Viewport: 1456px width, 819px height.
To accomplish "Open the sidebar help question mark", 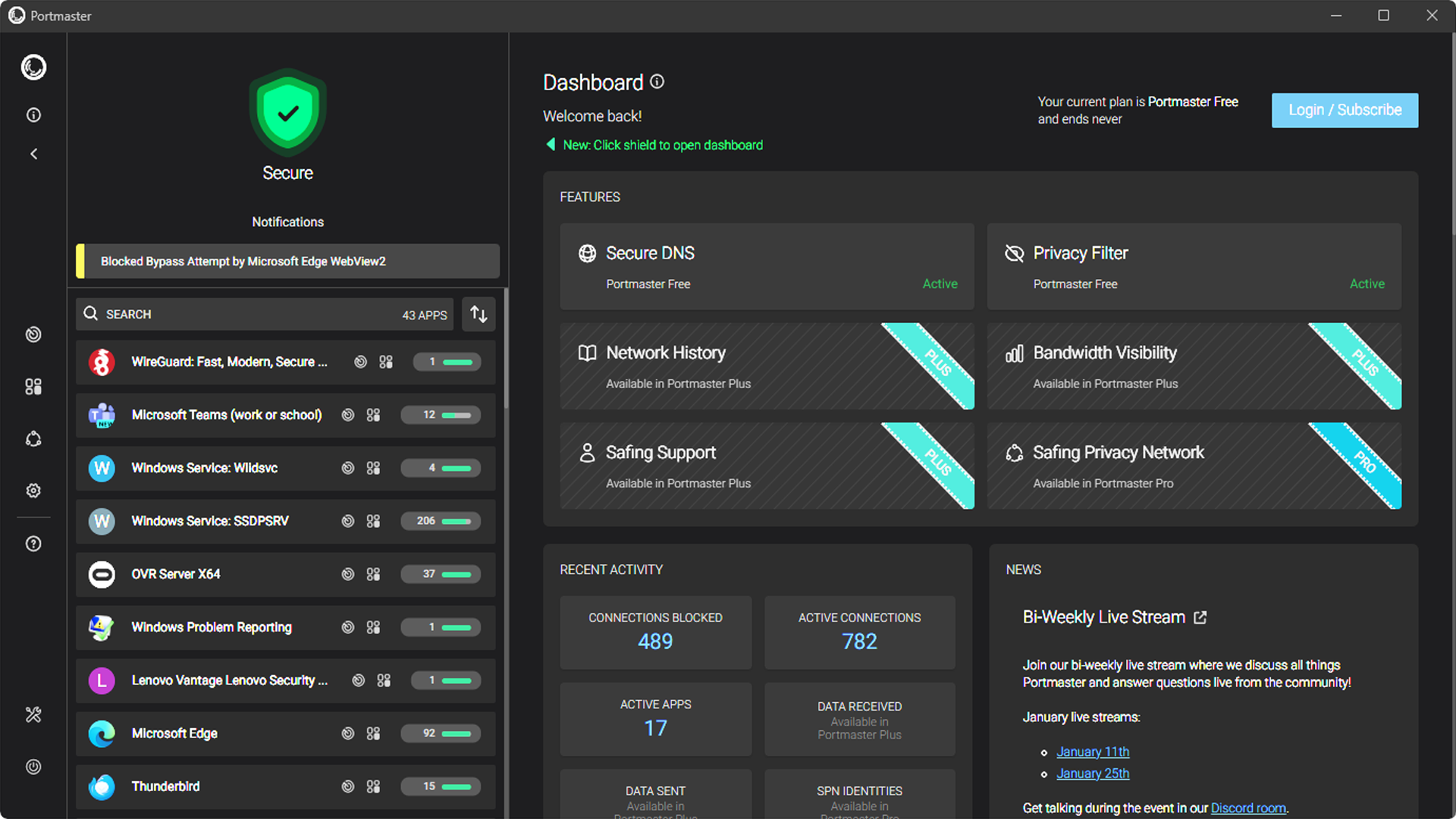I will (33, 544).
